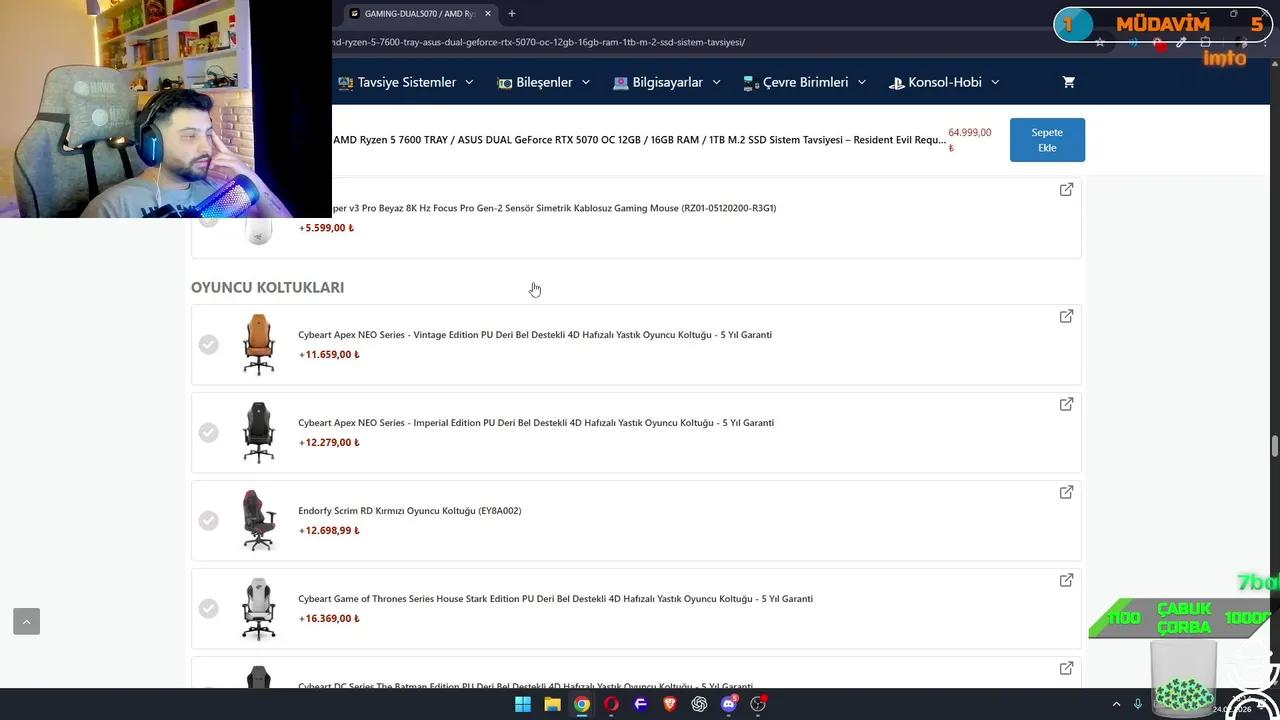Click the red Endorfy Scrim chair thumbnail

[258, 520]
